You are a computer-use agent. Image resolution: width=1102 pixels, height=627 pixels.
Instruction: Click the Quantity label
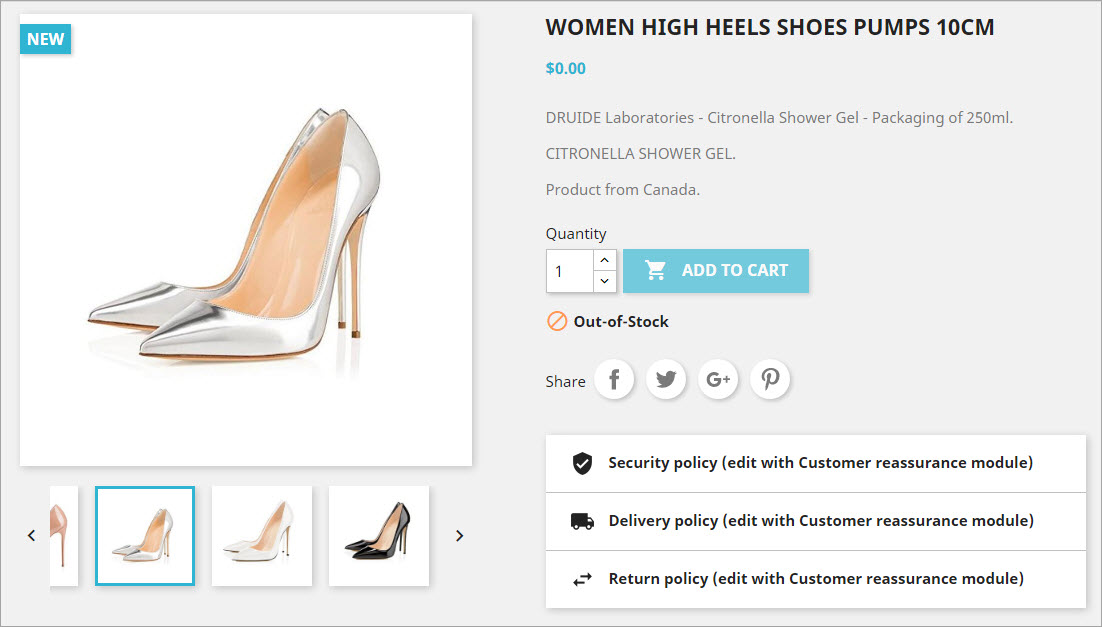click(576, 234)
